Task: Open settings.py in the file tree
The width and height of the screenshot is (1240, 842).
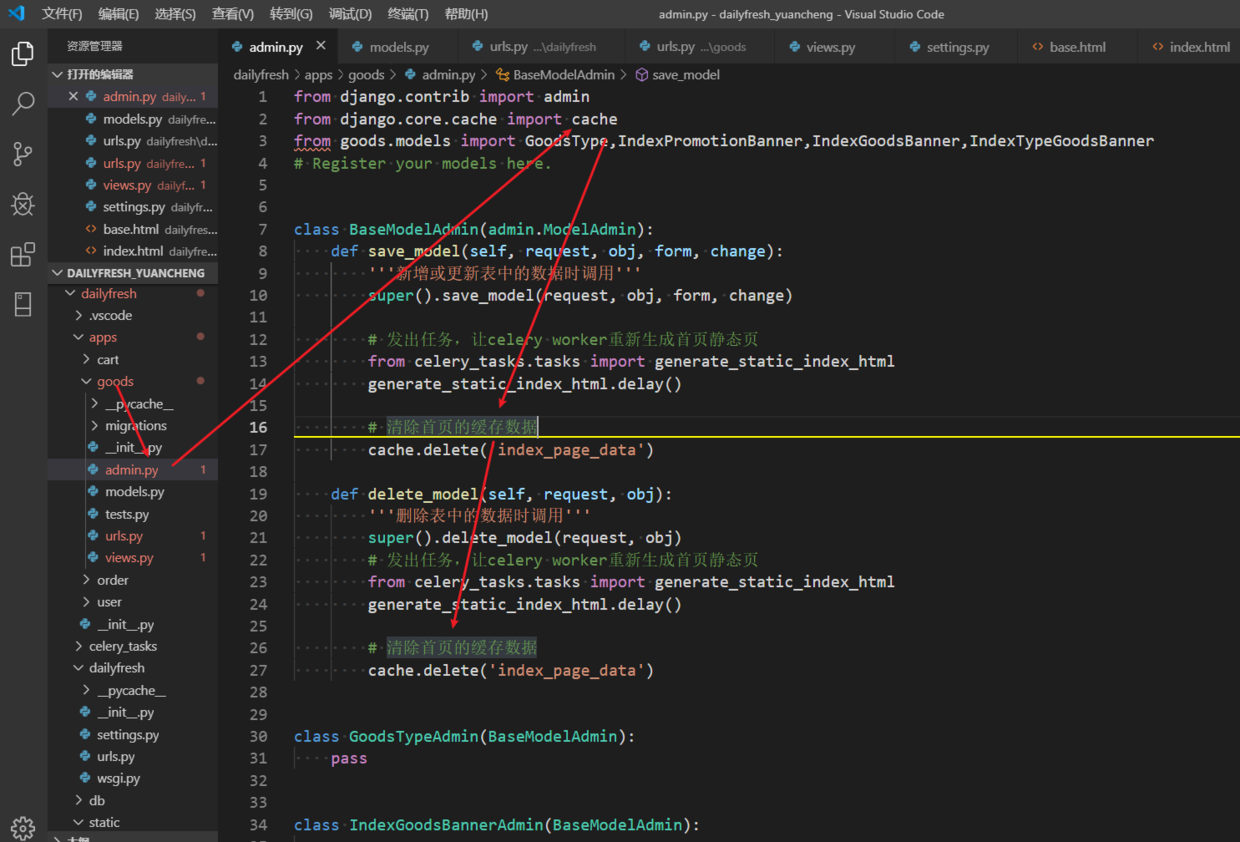Action: click(x=133, y=735)
